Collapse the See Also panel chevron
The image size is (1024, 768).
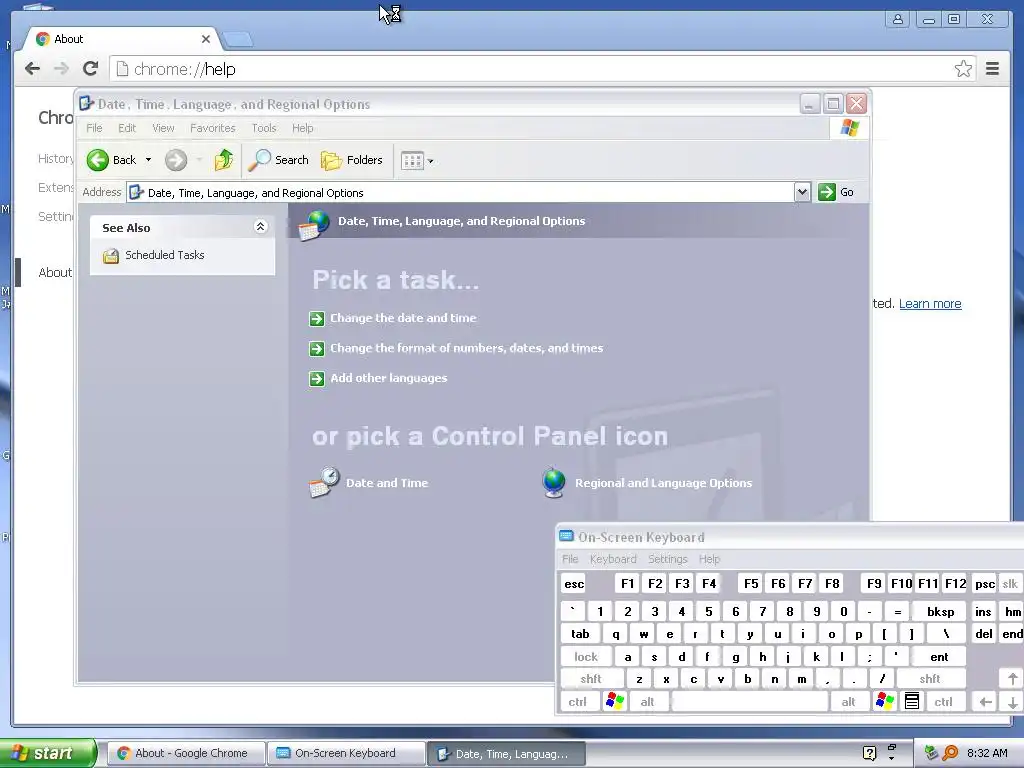[260, 227]
